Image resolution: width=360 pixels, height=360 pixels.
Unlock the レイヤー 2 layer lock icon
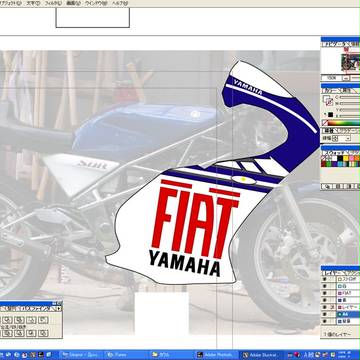(332, 307)
